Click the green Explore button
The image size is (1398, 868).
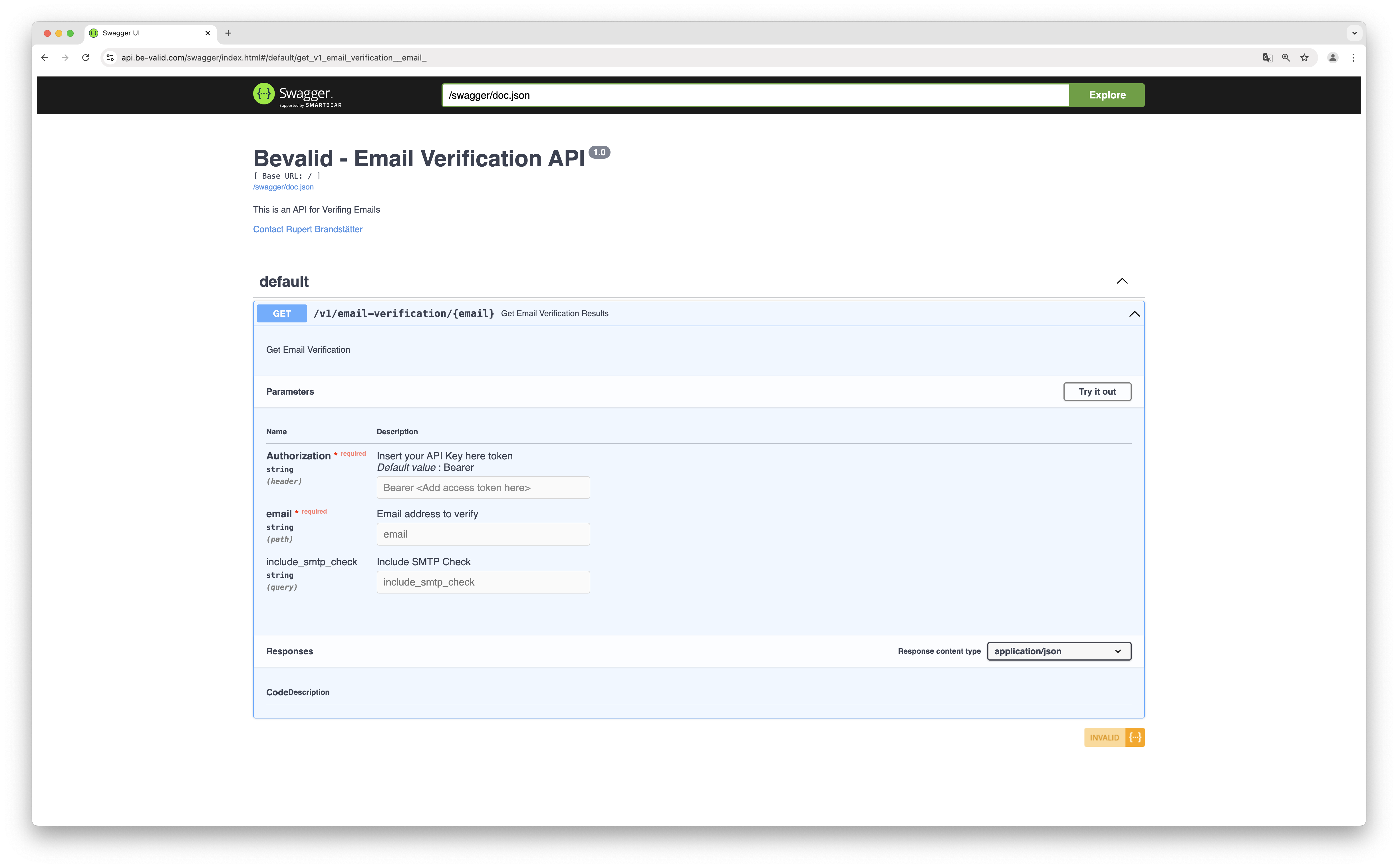pos(1107,95)
